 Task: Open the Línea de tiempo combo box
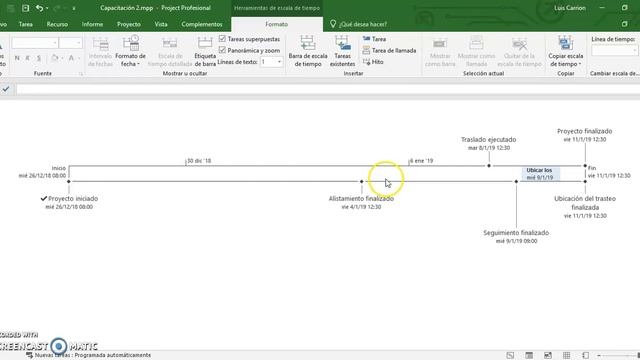[614, 50]
